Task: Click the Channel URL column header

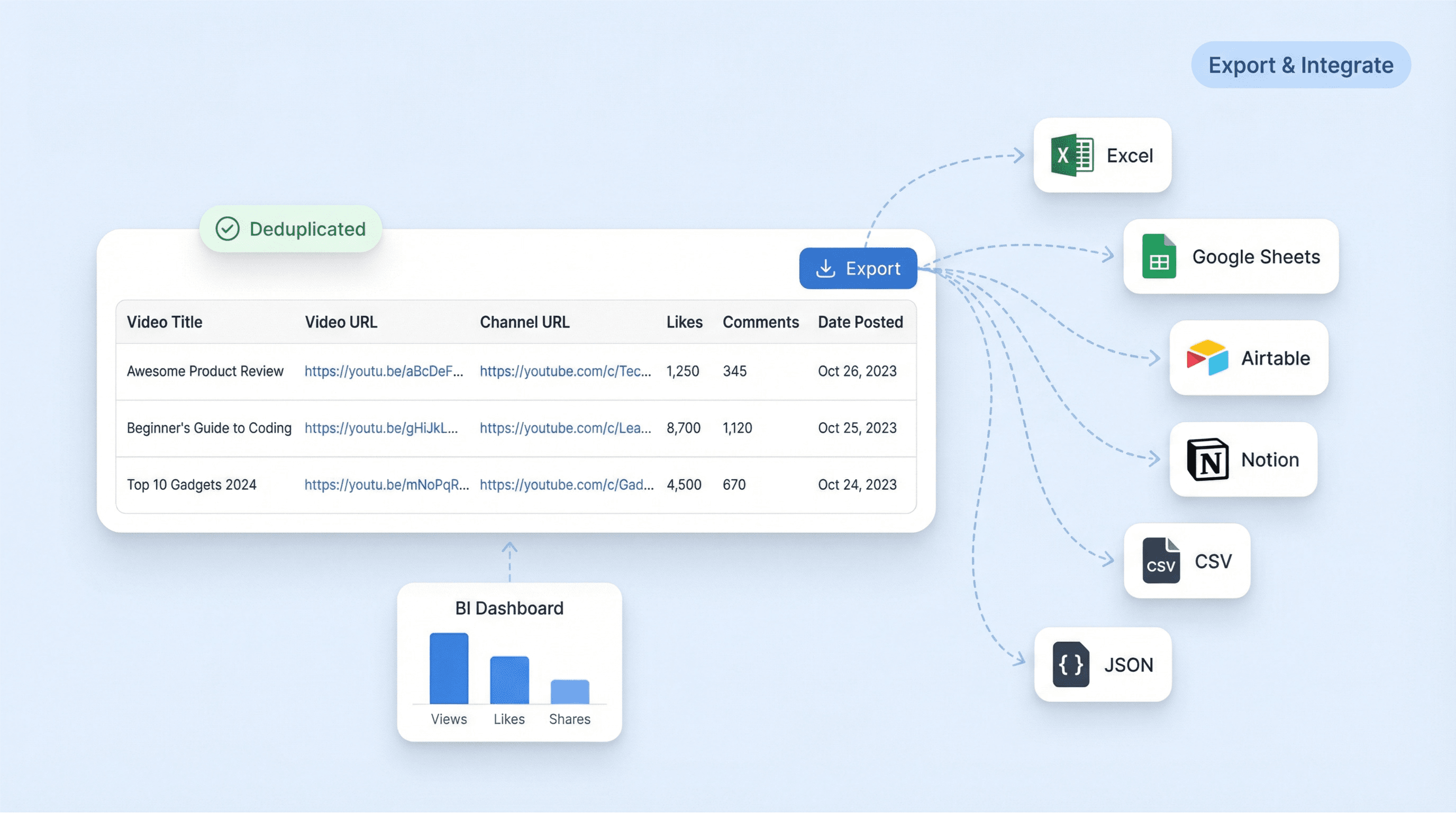Action: click(524, 323)
